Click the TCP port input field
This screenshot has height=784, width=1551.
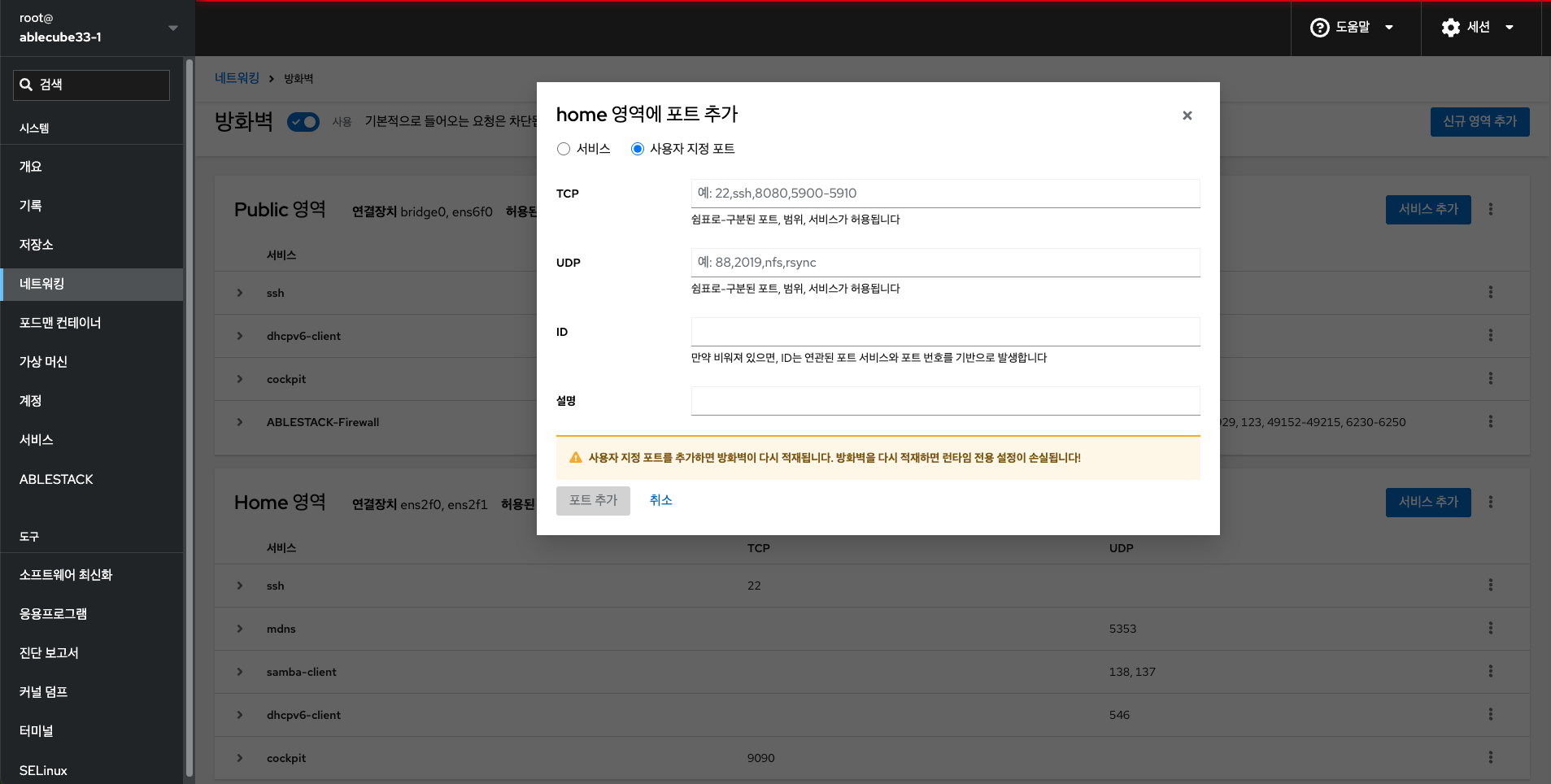pos(945,194)
